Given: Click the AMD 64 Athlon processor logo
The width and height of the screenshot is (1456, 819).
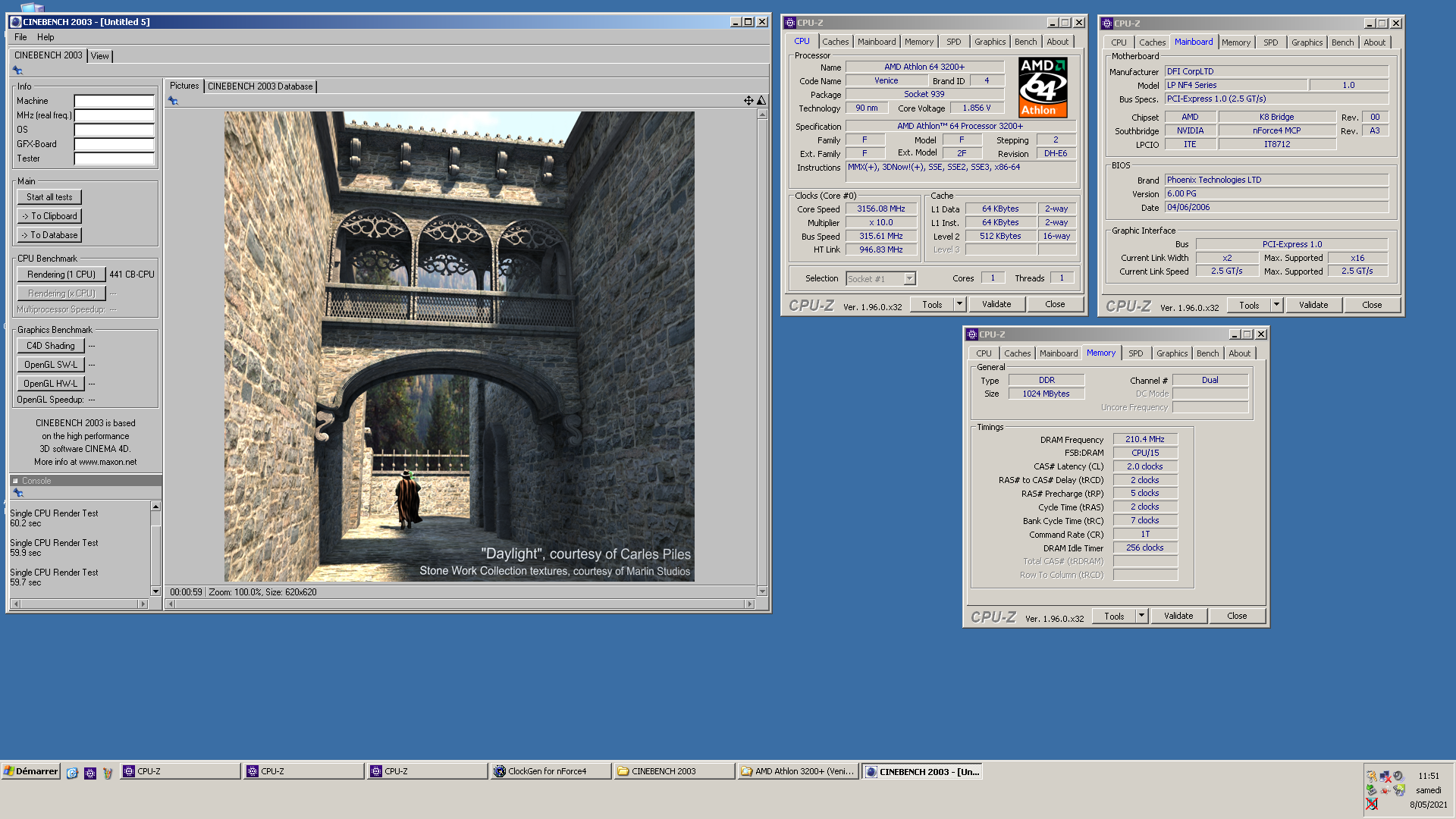Looking at the screenshot, I should pyautogui.click(x=1043, y=87).
